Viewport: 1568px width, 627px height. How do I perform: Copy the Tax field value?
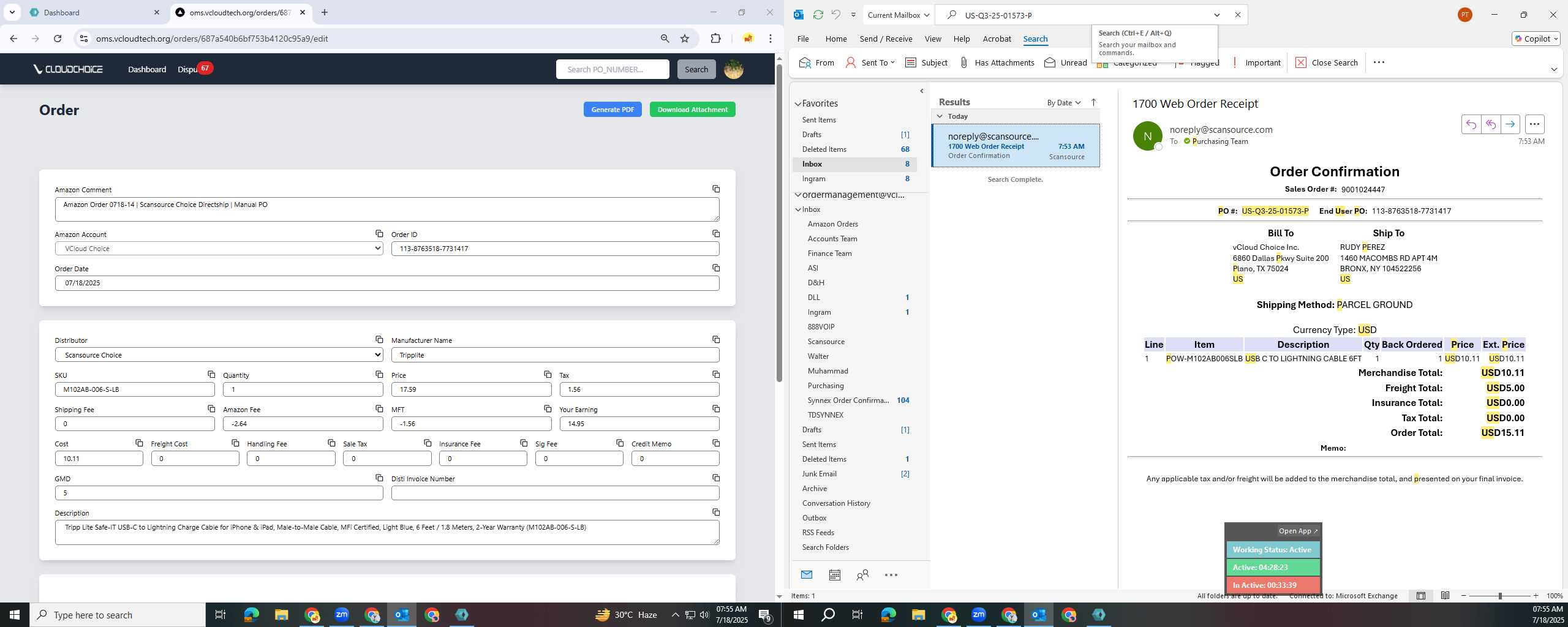click(x=715, y=374)
